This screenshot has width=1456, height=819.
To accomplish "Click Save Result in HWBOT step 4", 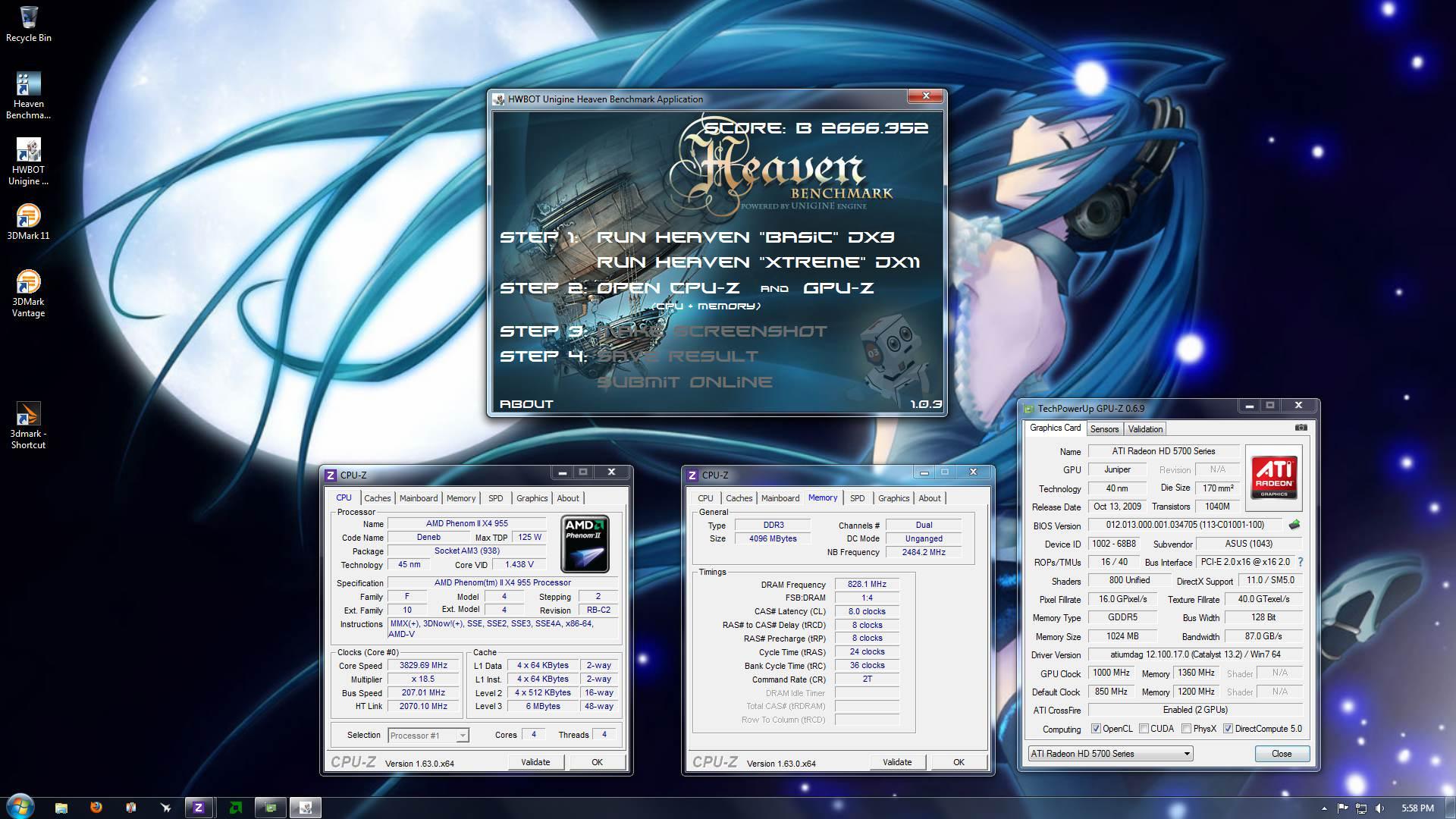I will coord(678,356).
